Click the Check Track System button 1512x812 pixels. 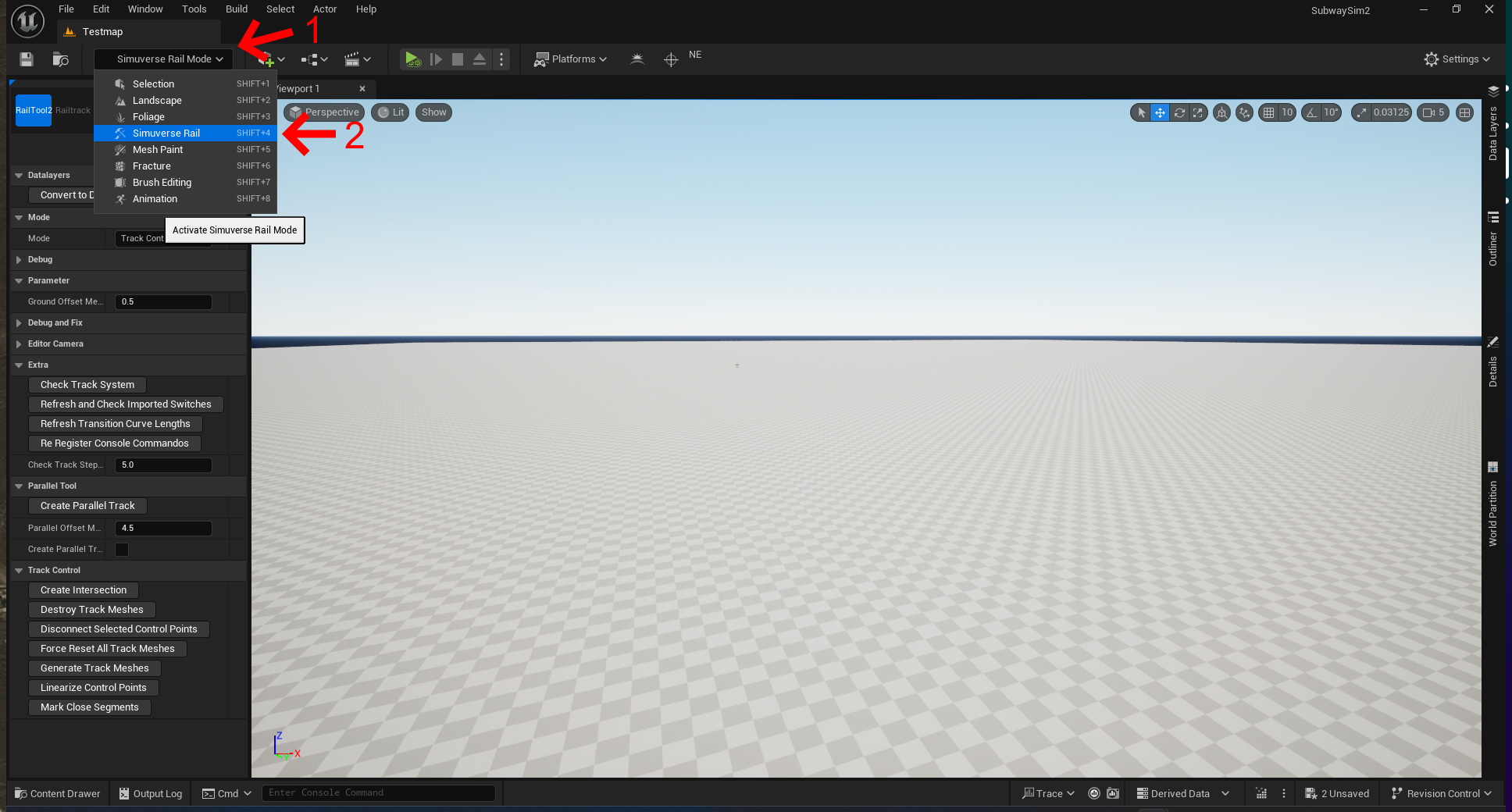click(87, 385)
